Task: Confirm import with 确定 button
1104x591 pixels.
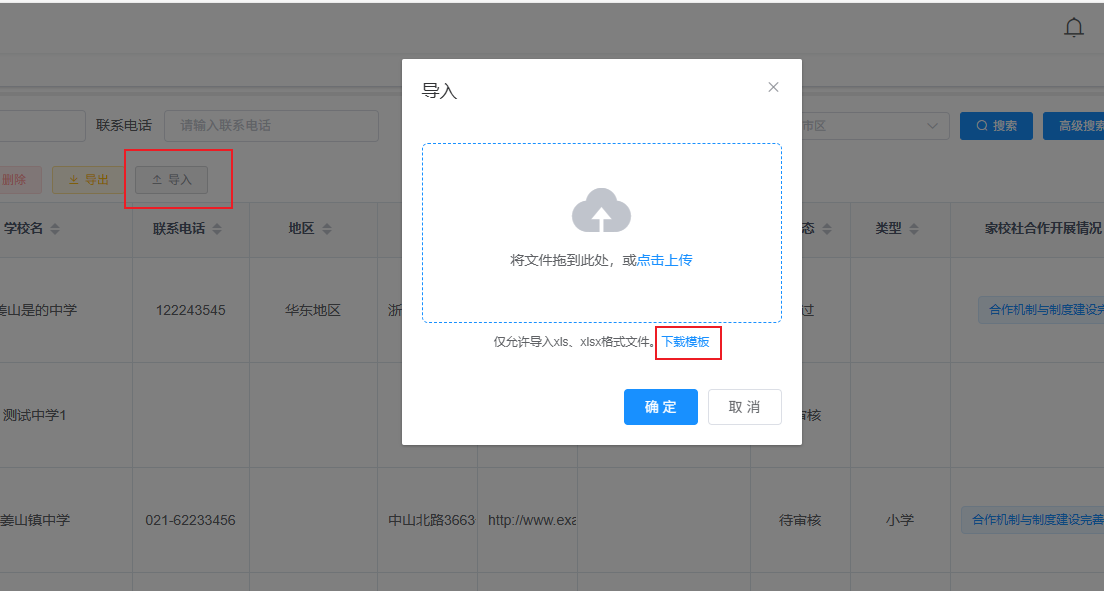Action: pos(660,407)
